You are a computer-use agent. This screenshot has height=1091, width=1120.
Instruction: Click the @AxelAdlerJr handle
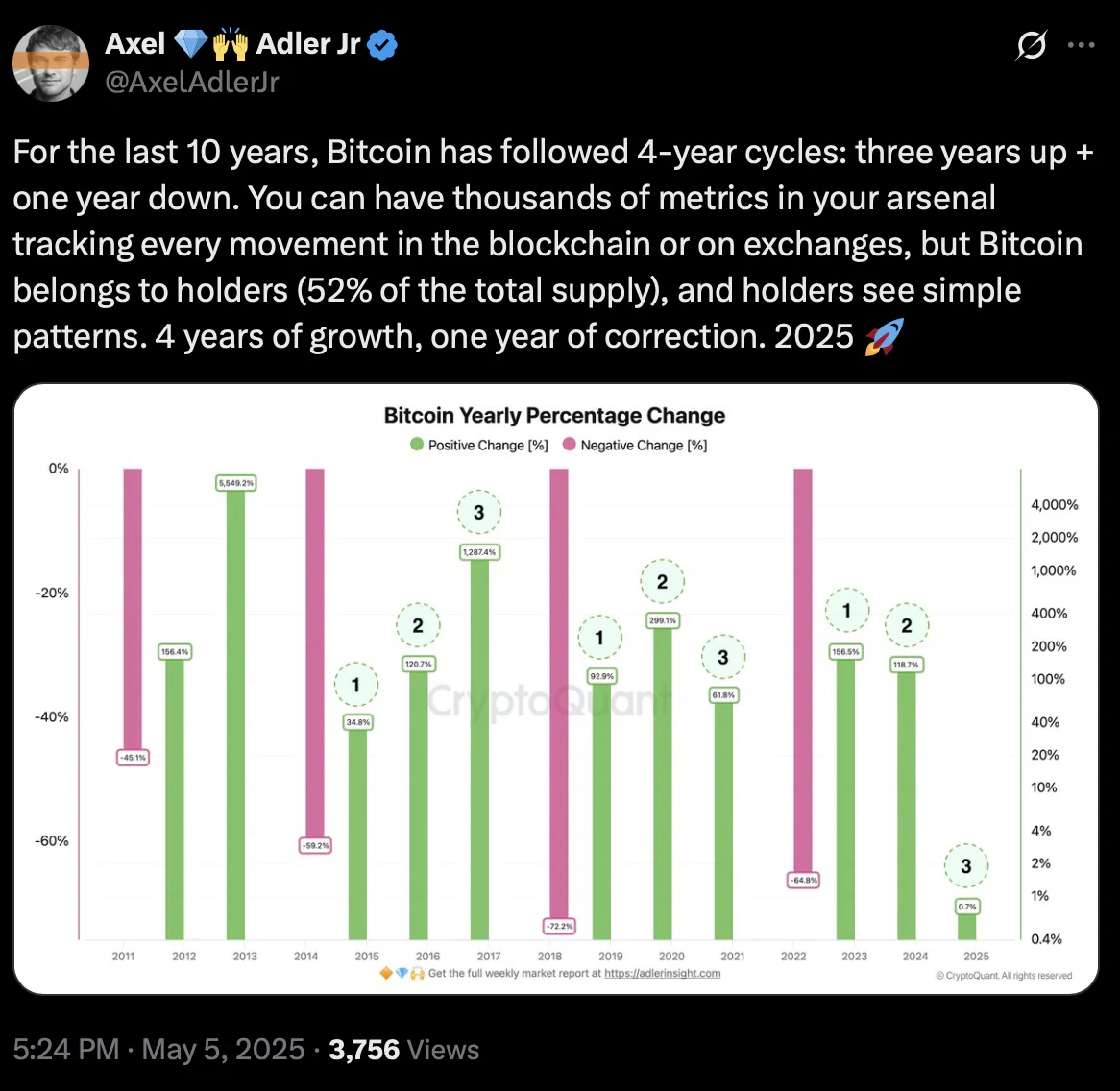191,82
